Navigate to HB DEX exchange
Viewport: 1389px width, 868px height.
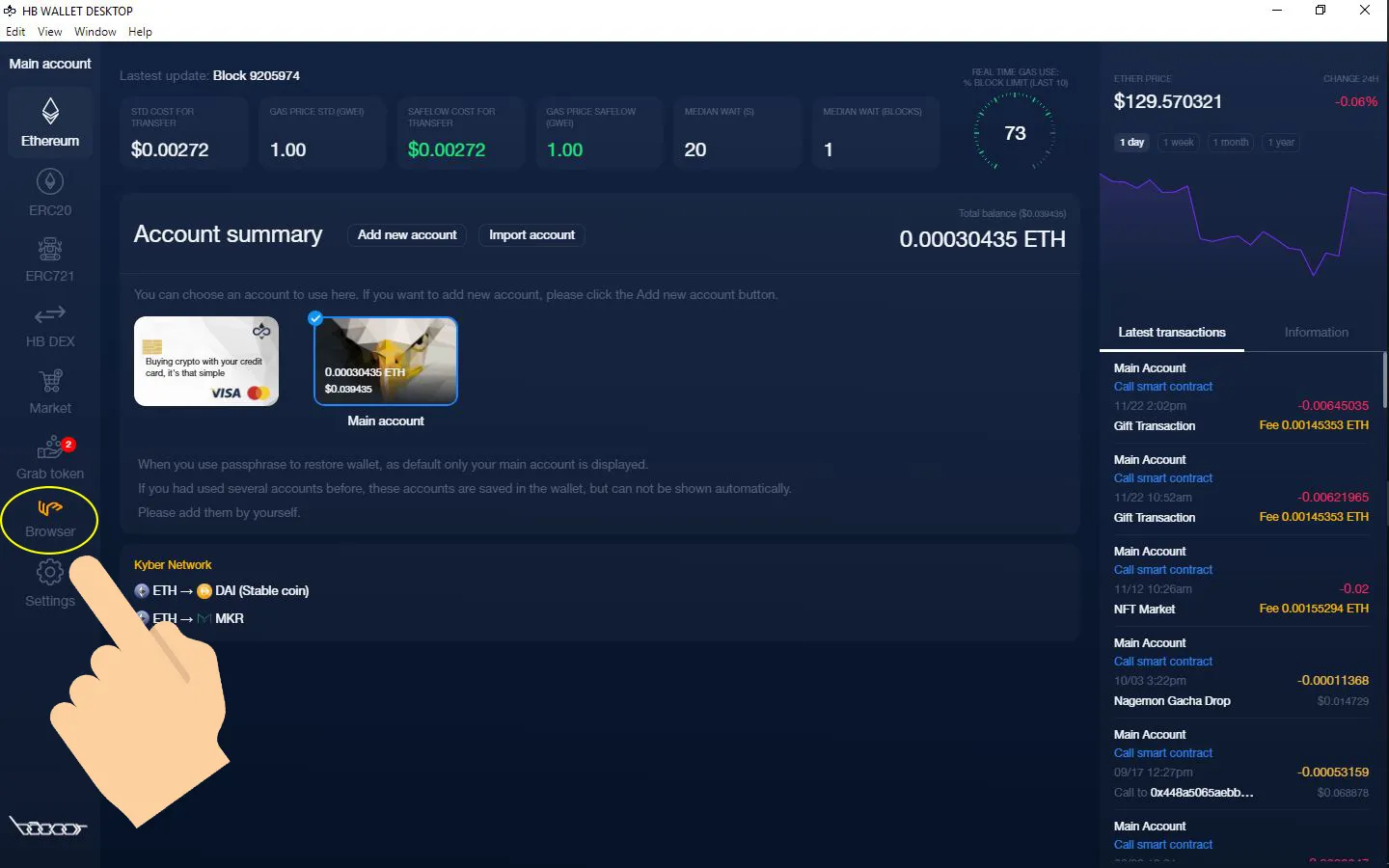click(x=49, y=322)
